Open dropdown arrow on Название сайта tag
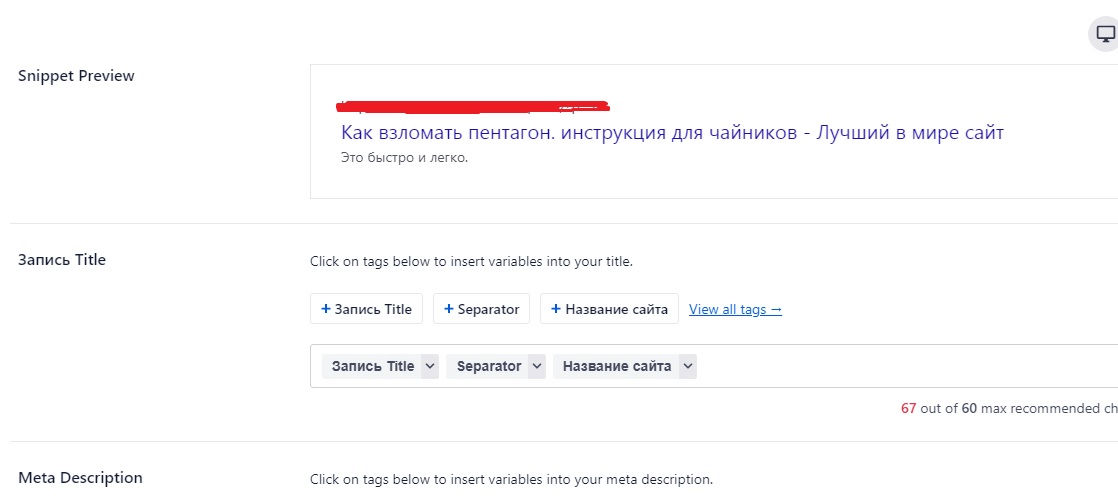This screenshot has height=501, width=1118. click(687, 366)
